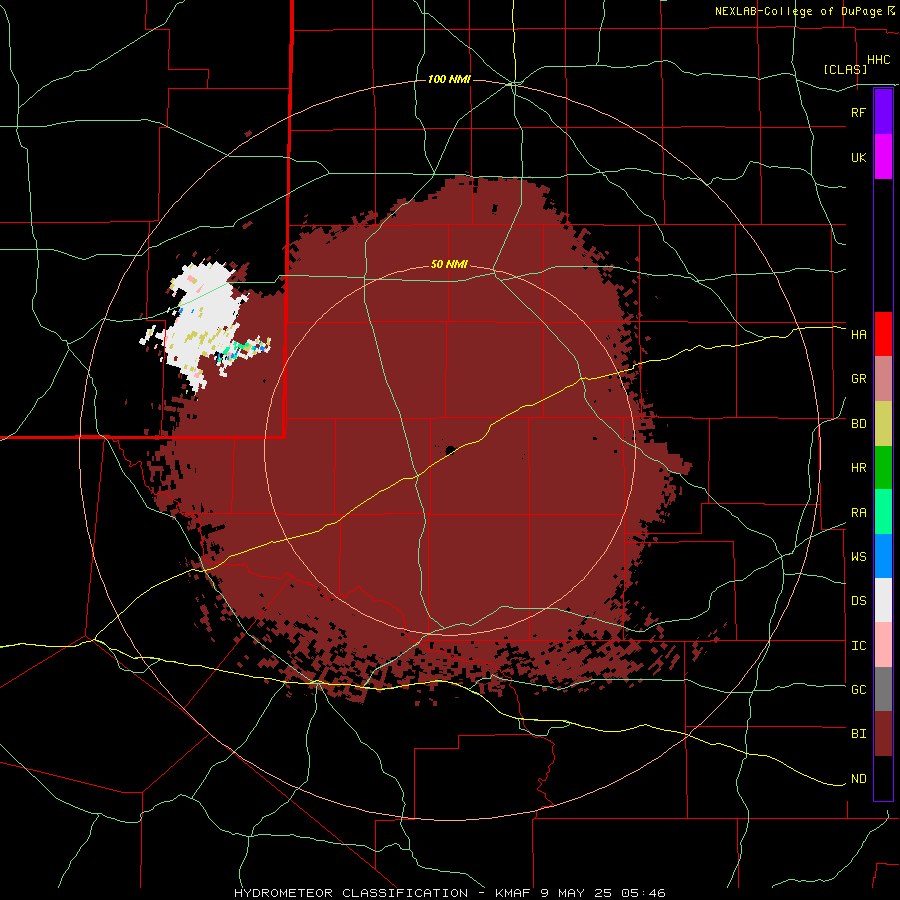The height and width of the screenshot is (900, 900).
Task: Click the BI legend label
Action: click(x=858, y=734)
